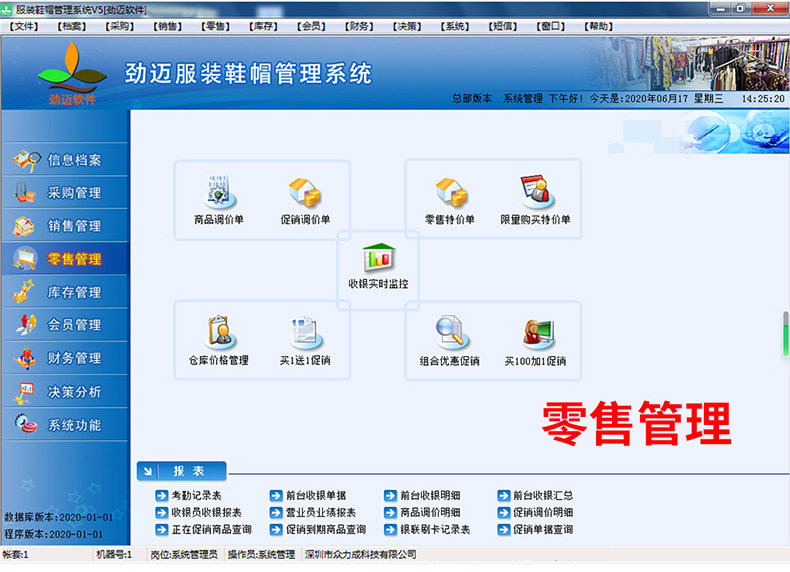Open the 会员 menu
The width and height of the screenshot is (790, 572).
[311, 26]
